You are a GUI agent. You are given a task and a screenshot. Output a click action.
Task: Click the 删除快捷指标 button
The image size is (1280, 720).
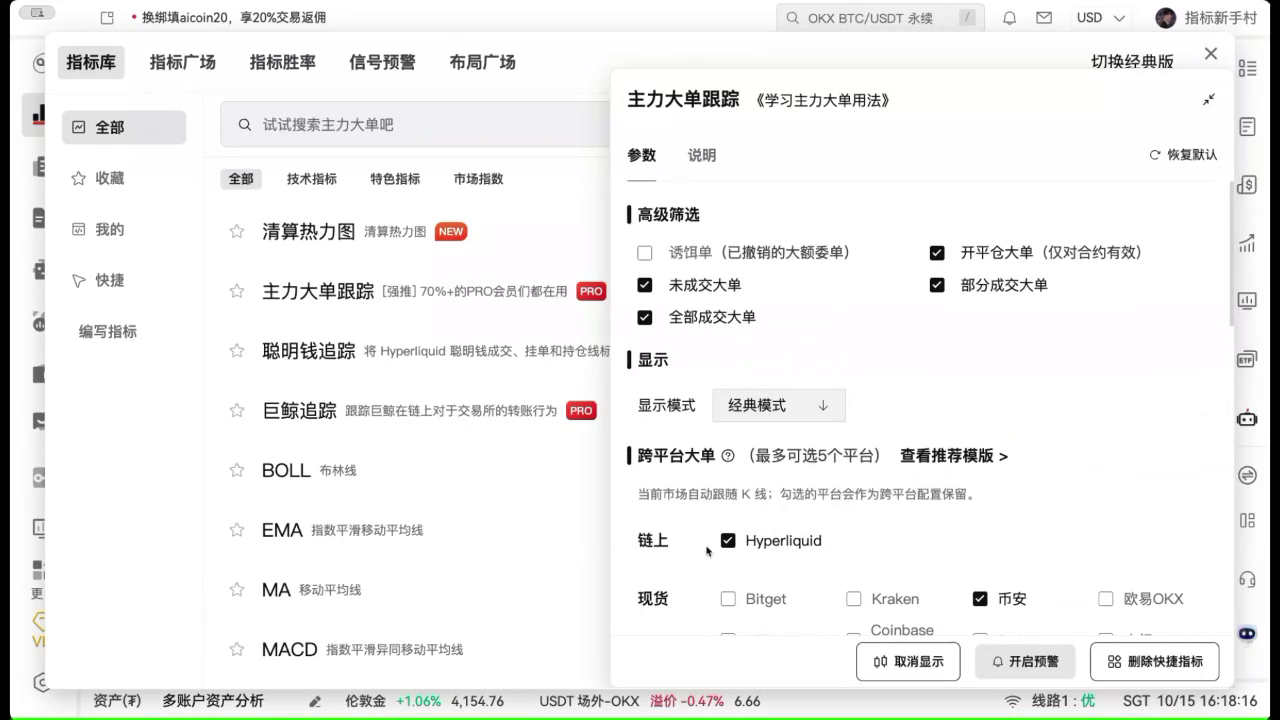point(1154,662)
